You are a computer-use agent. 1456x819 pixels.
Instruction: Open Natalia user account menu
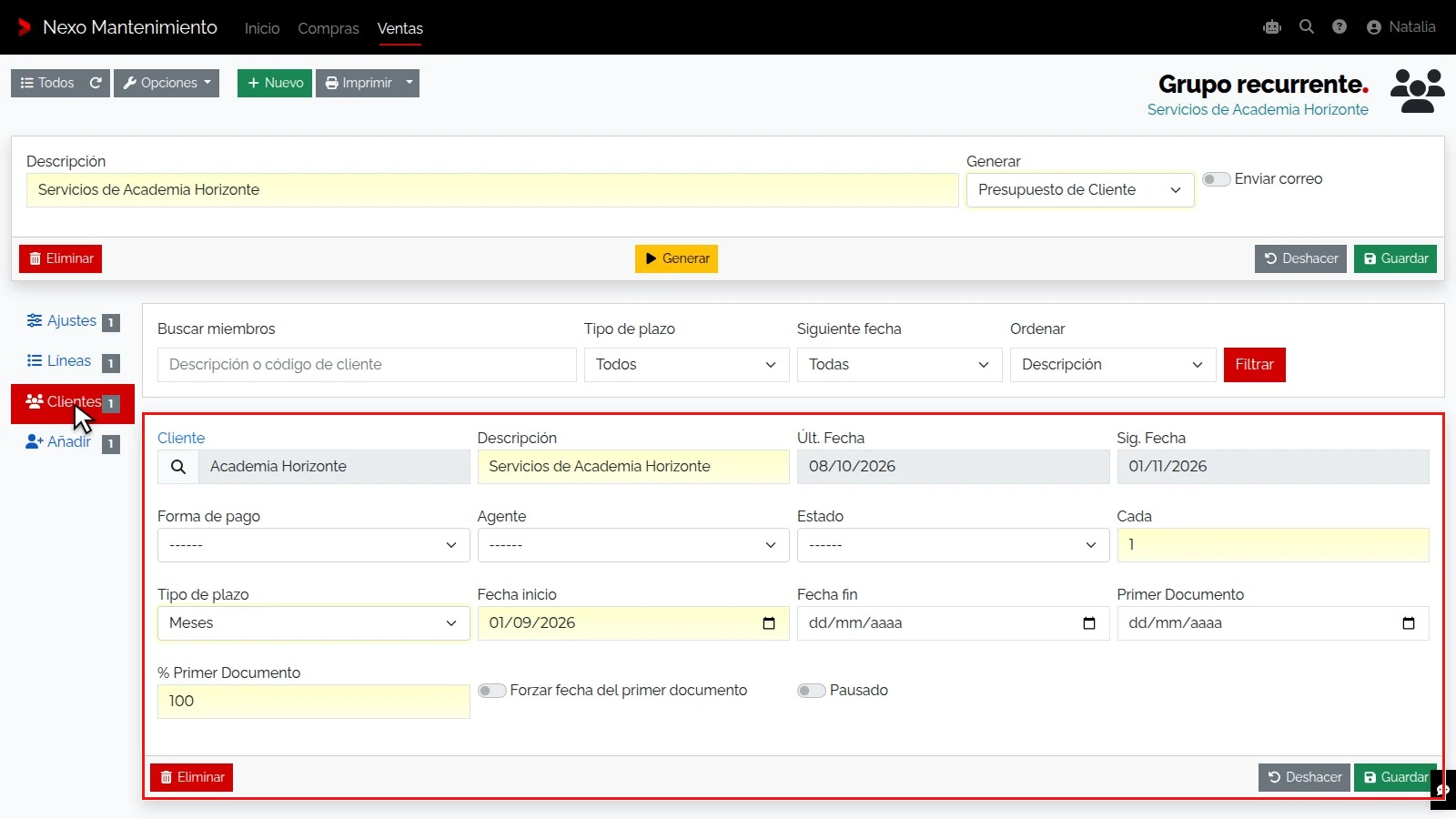click(x=1401, y=27)
